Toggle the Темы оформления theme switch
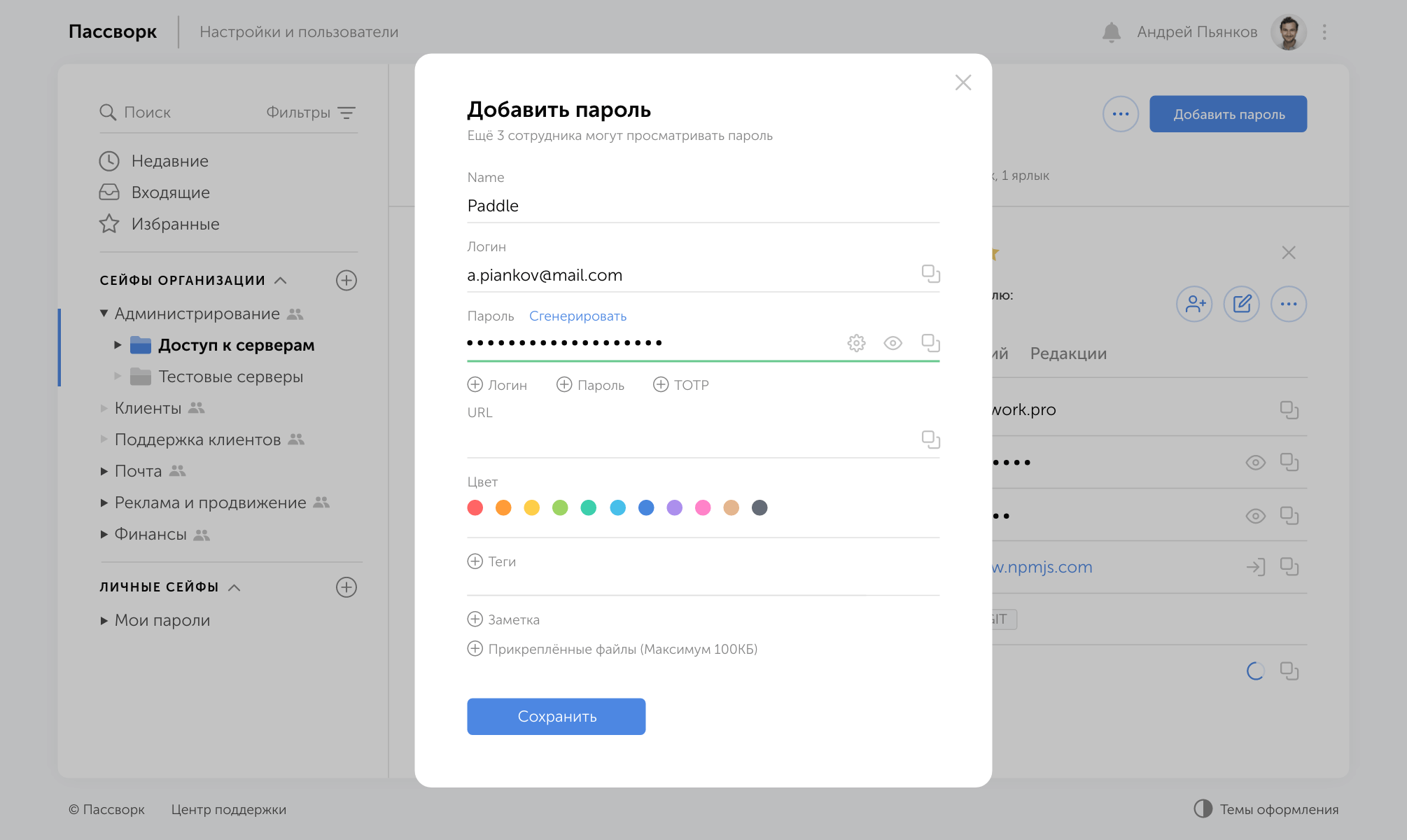The image size is (1407, 840). 1203,808
